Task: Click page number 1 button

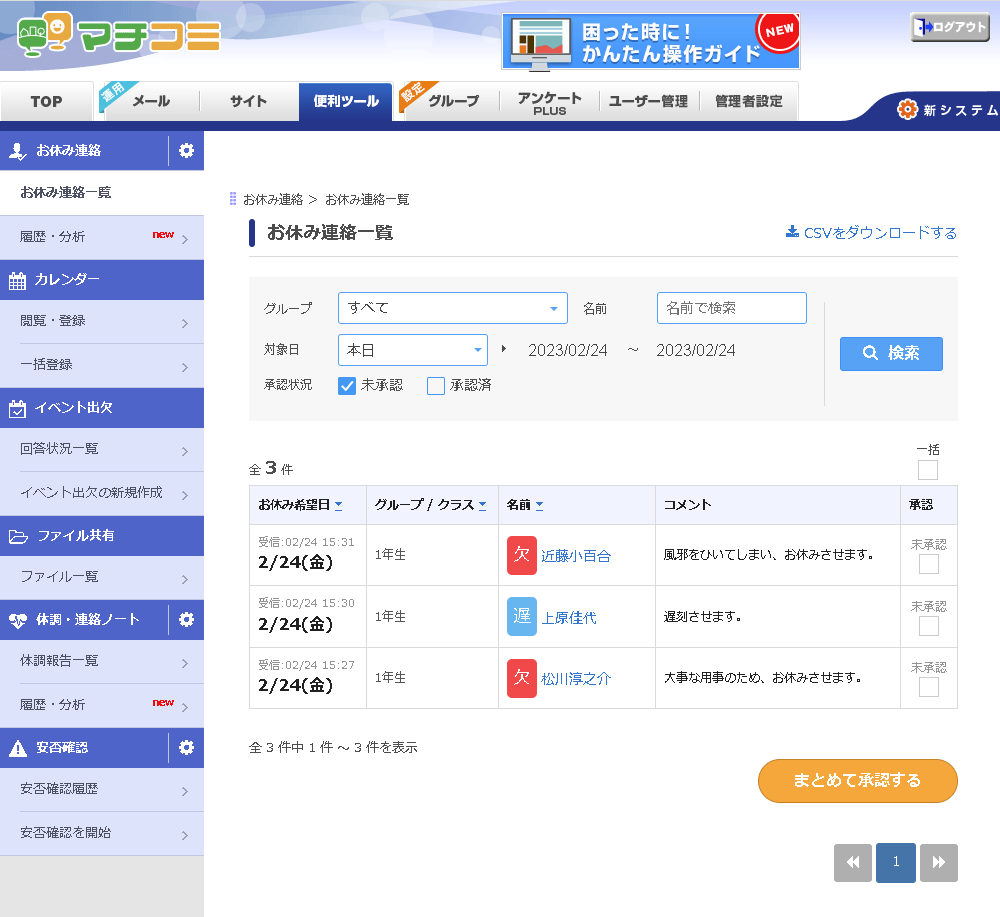Action: click(x=896, y=862)
